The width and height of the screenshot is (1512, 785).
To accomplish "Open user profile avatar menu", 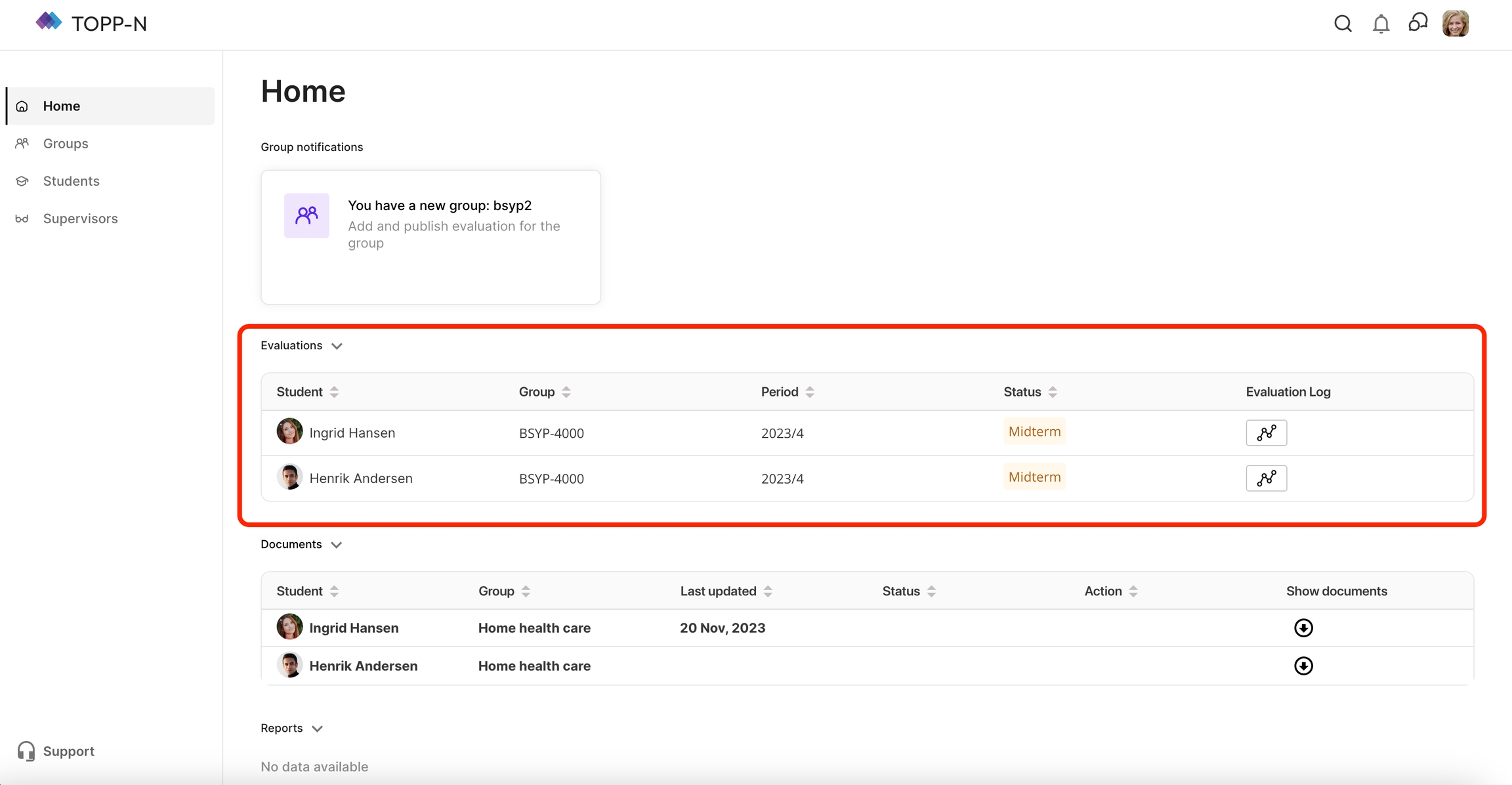I will [x=1455, y=24].
